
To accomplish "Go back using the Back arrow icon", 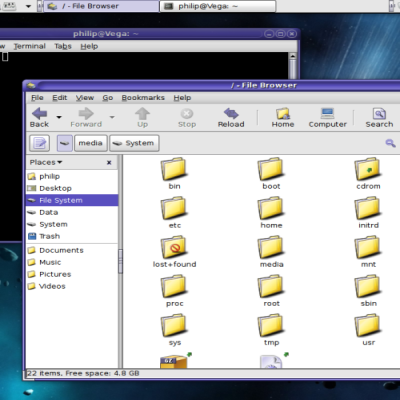I will (x=40, y=114).
